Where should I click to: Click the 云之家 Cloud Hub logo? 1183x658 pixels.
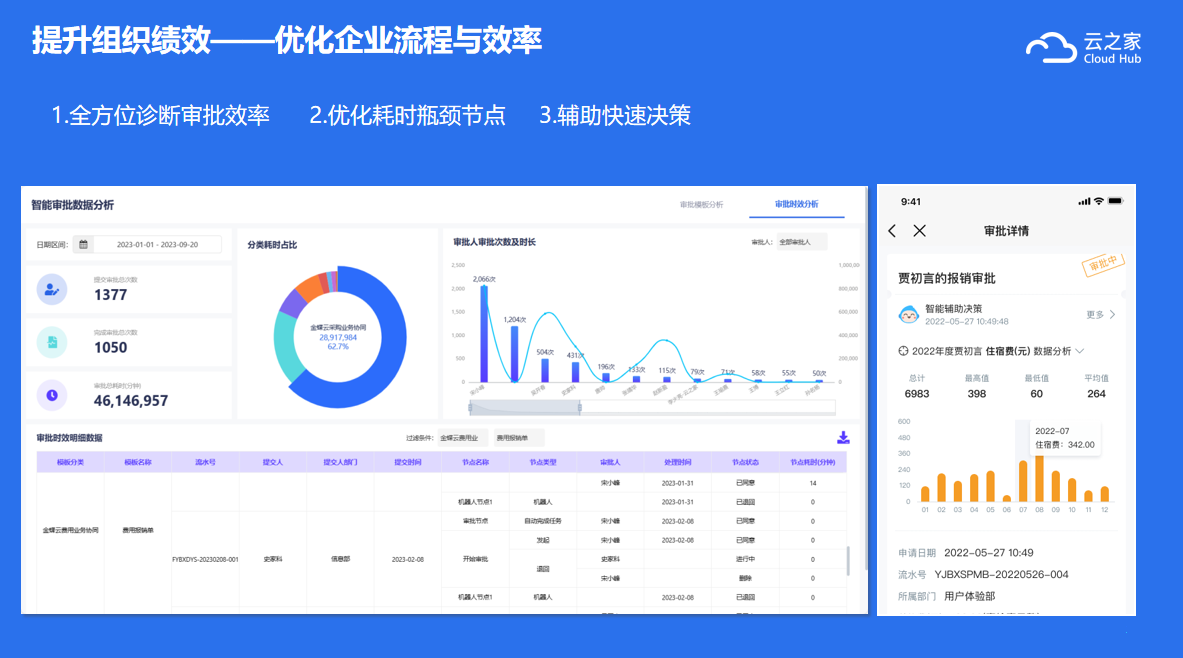1083,47
